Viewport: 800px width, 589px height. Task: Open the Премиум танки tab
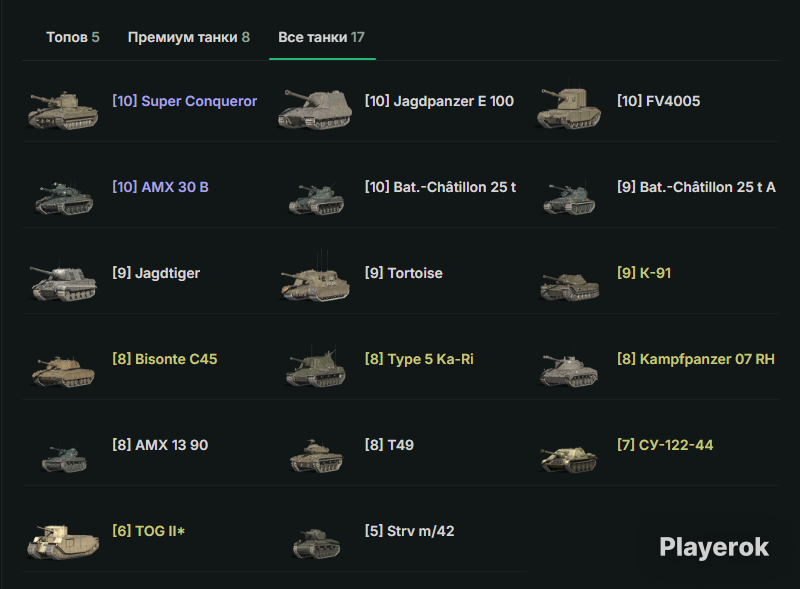189,37
